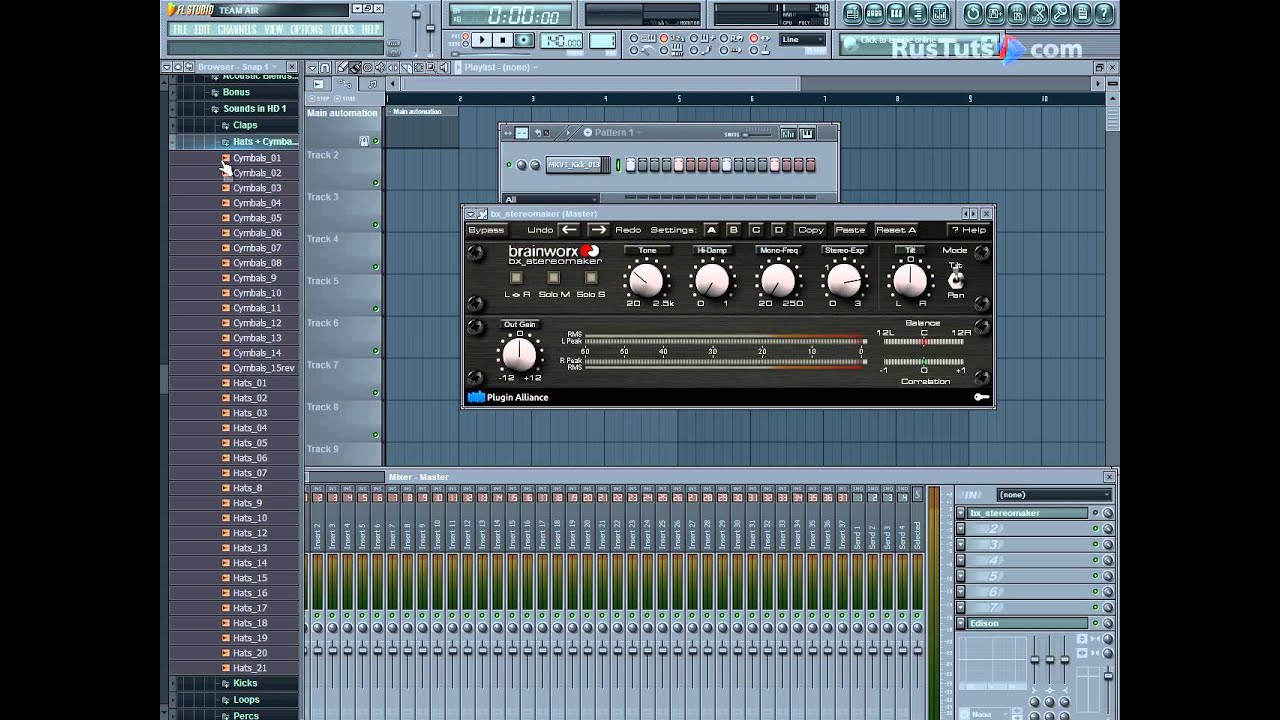Click the Stop transport button

click(x=503, y=40)
